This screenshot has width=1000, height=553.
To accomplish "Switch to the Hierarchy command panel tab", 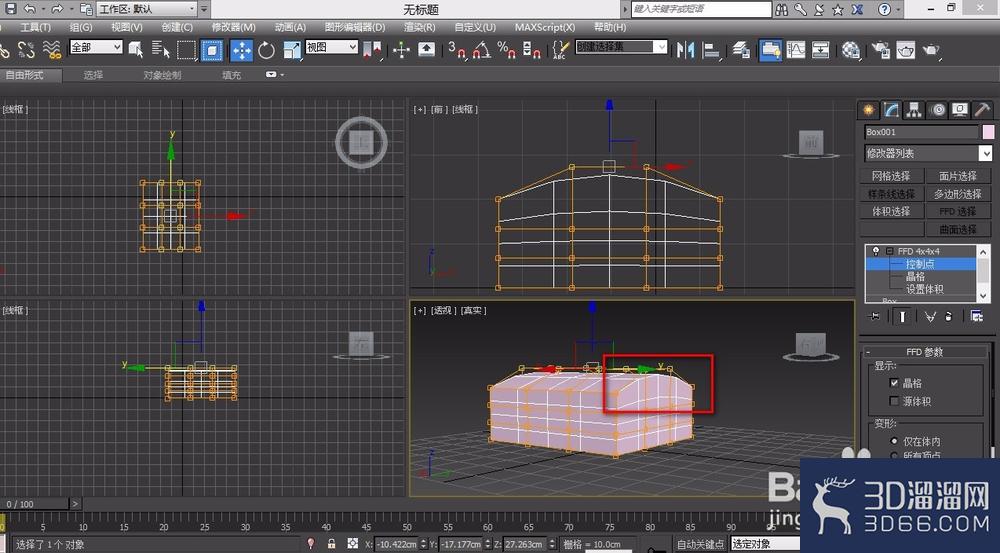I will [x=914, y=110].
